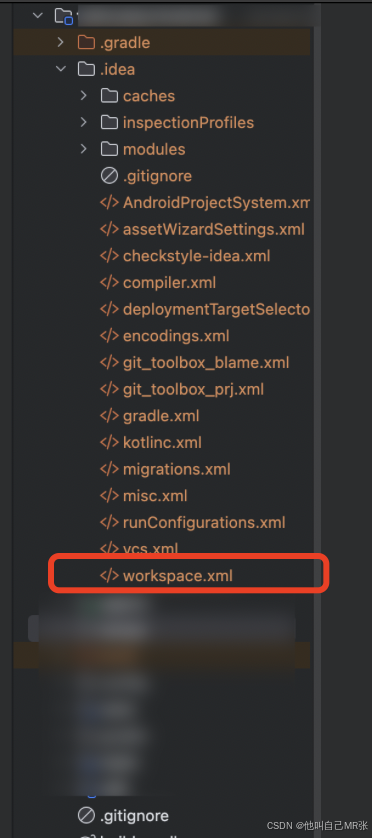The width and height of the screenshot is (372, 838).
Task: Select runConfigurations.xml file name
Action: [204, 522]
